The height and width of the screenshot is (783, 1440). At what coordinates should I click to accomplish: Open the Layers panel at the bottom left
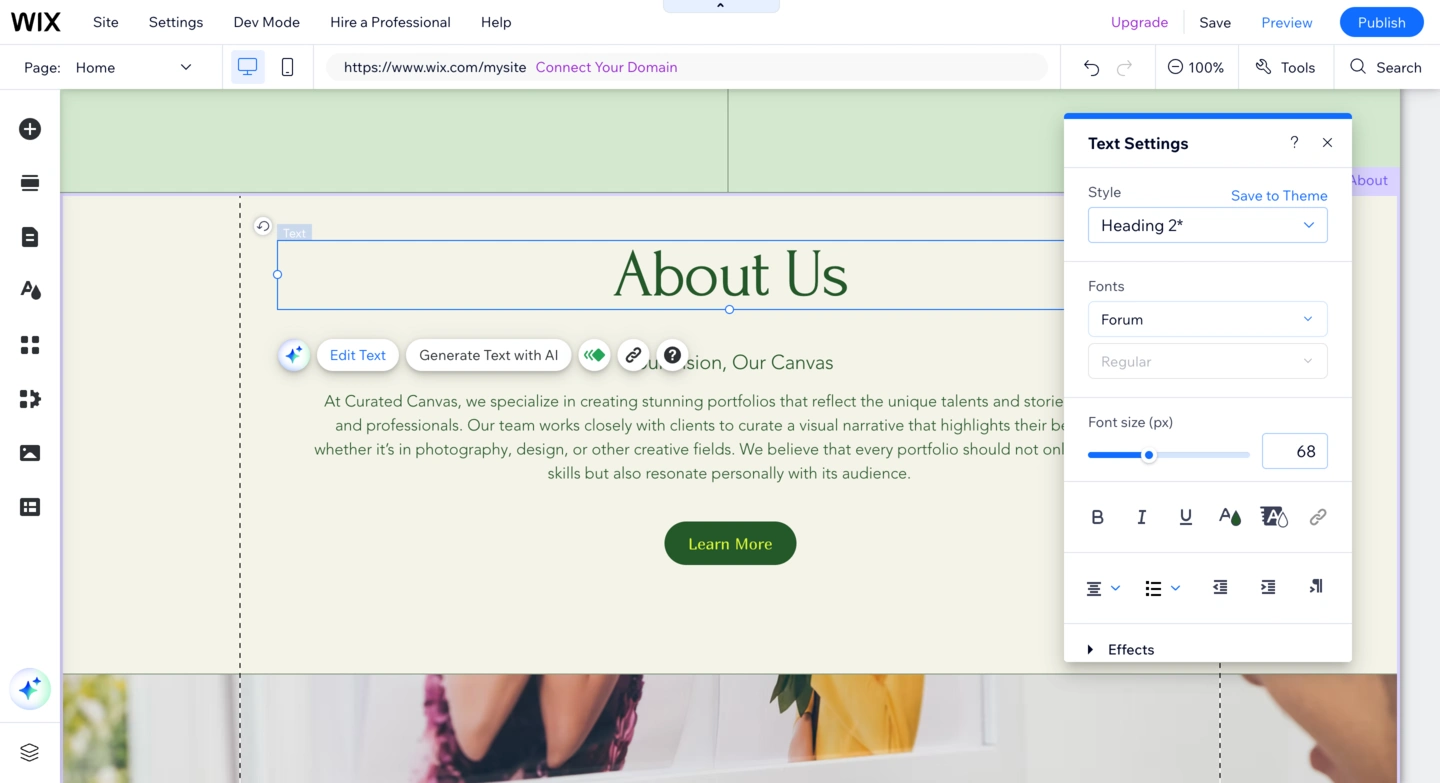(x=29, y=751)
